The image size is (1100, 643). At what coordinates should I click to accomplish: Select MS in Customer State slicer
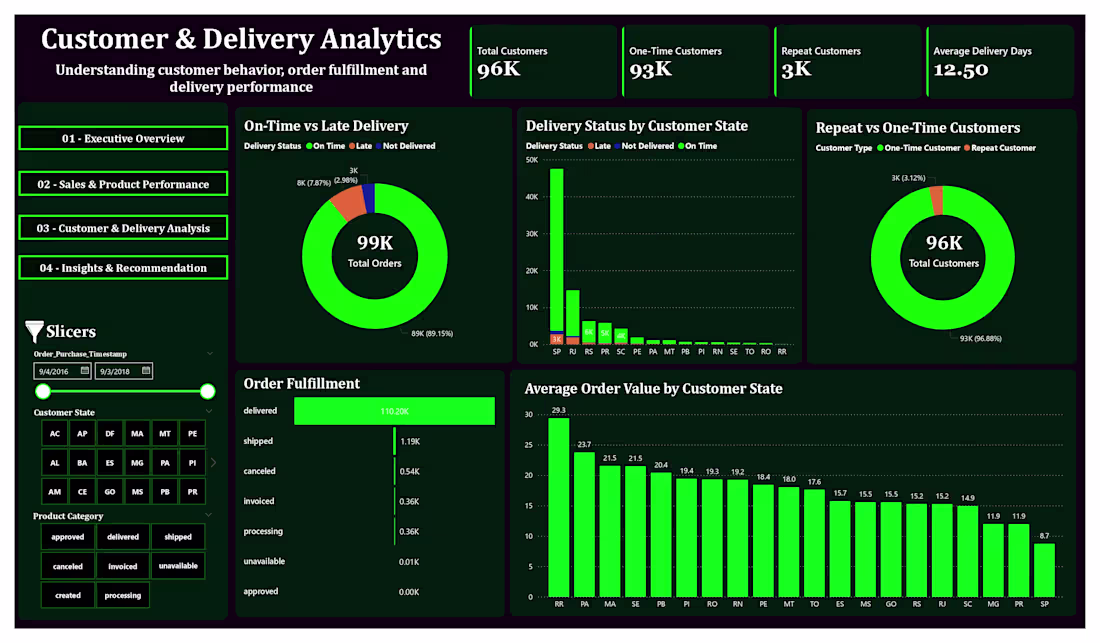click(x=137, y=492)
